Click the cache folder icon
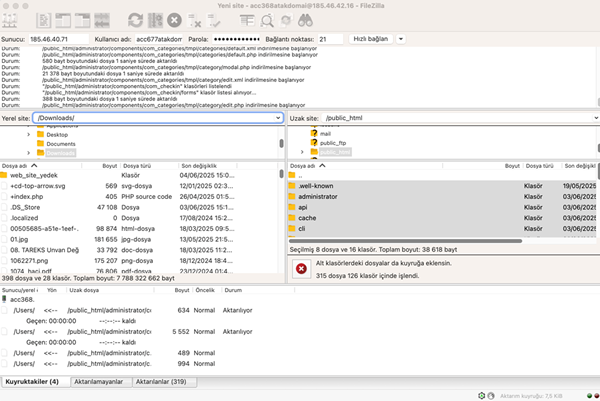 point(292,218)
